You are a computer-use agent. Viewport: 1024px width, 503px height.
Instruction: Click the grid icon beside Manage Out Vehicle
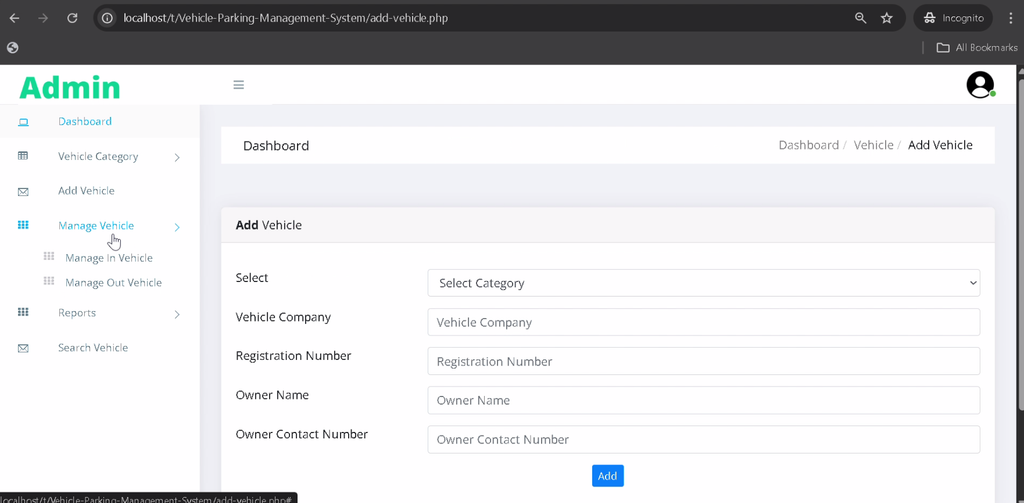point(49,282)
